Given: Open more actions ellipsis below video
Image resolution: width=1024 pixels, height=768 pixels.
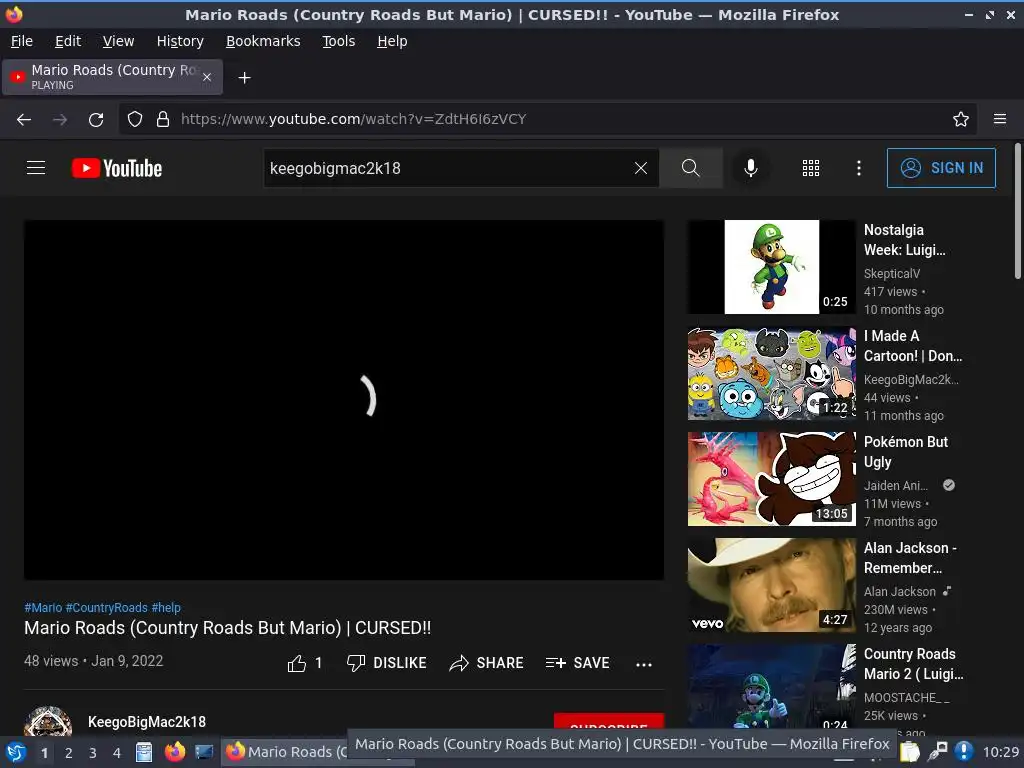Looking at the screenshot, I should point(644,664).
